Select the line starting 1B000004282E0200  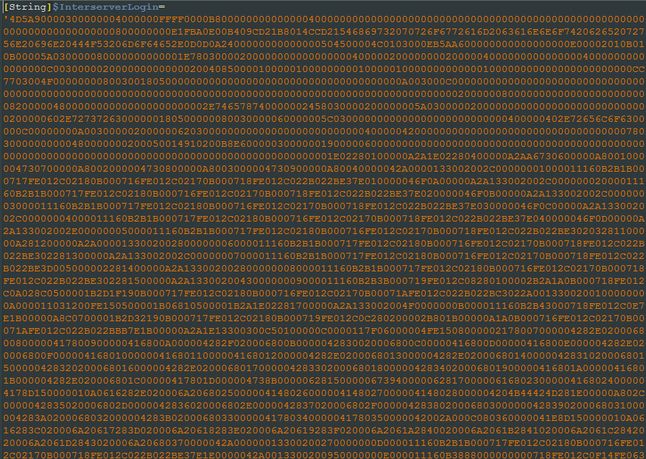(x=325, y=380)
